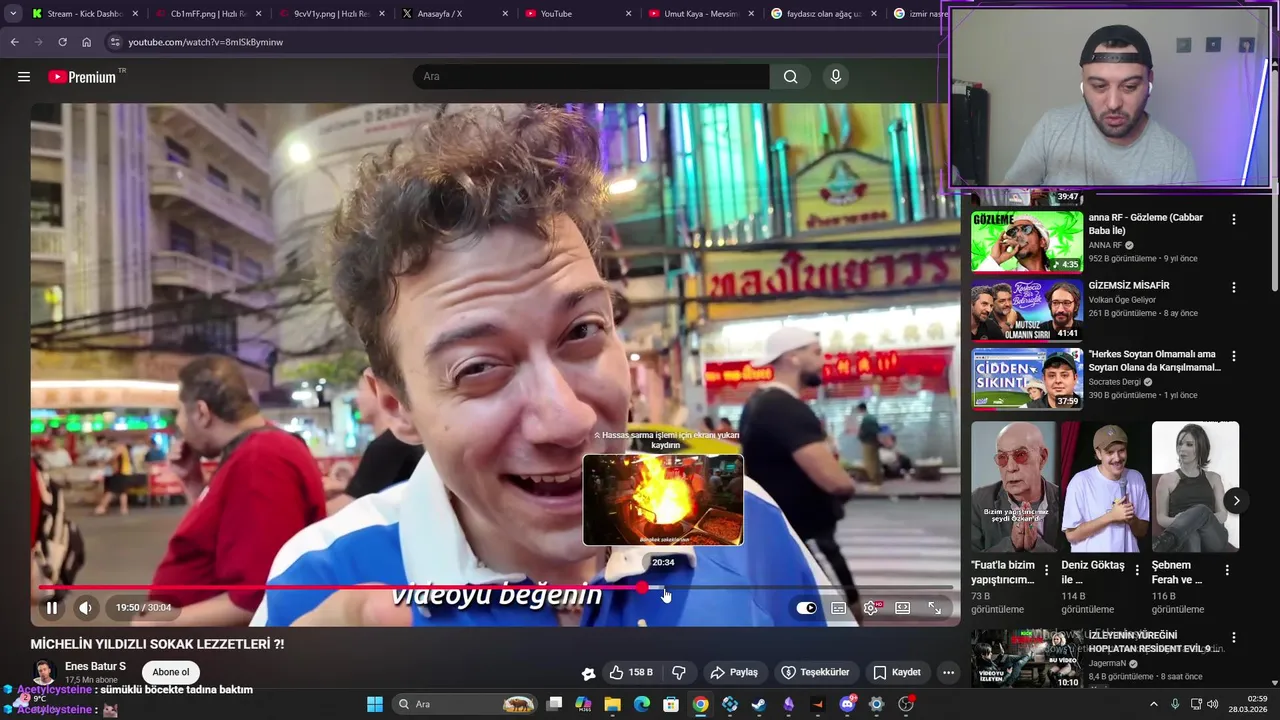Open File Explorer from the taskbar
The height and width of the screenshot is (720, 1280).
(x=612, y=704)
